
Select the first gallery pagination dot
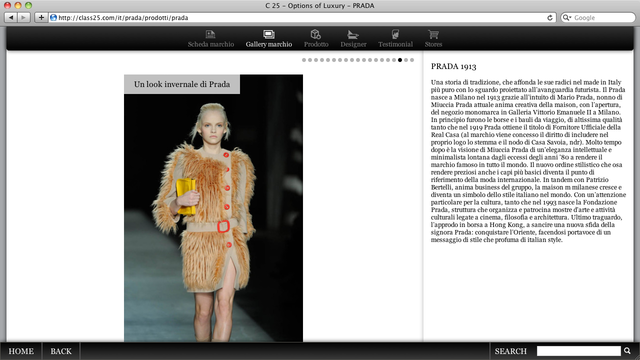tap(304, 60)
